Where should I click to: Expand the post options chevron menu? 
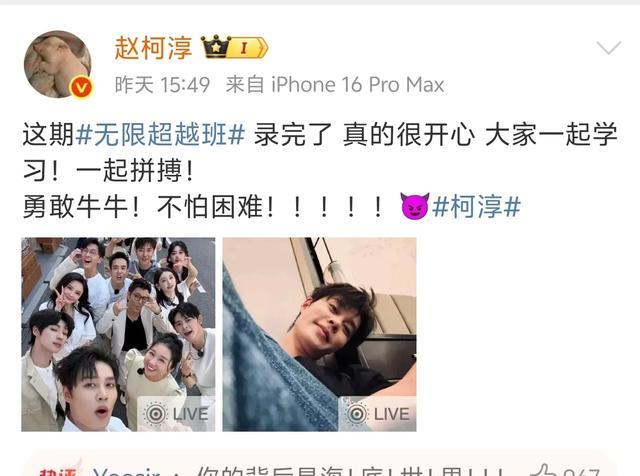click(x=609, y=47)
